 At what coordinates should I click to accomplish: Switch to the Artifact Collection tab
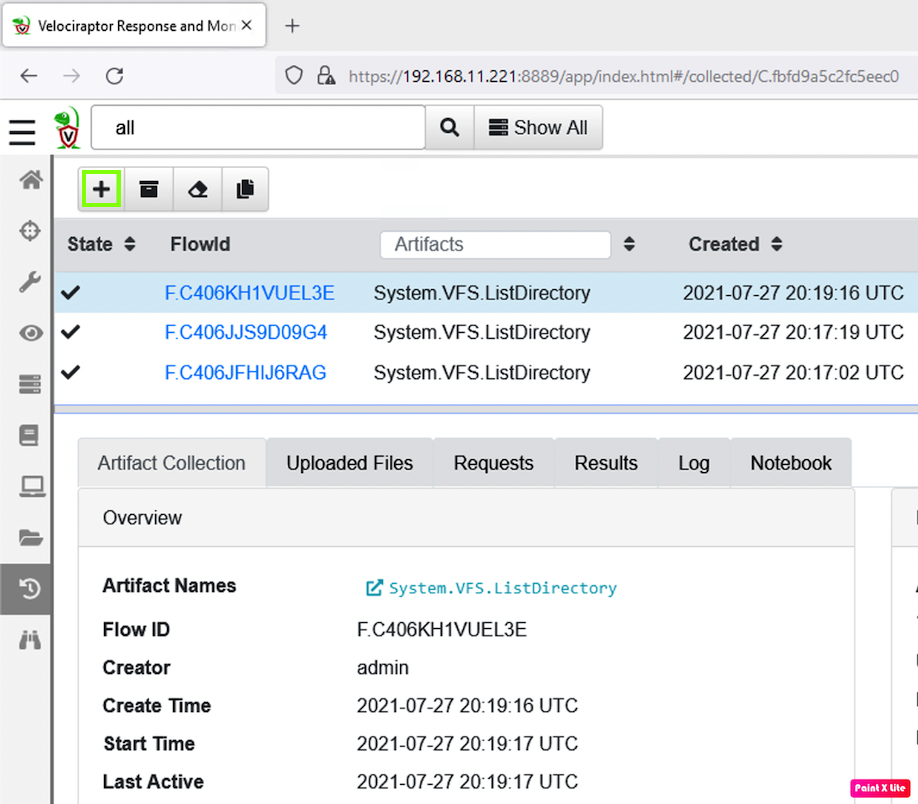tap(172, 463)
